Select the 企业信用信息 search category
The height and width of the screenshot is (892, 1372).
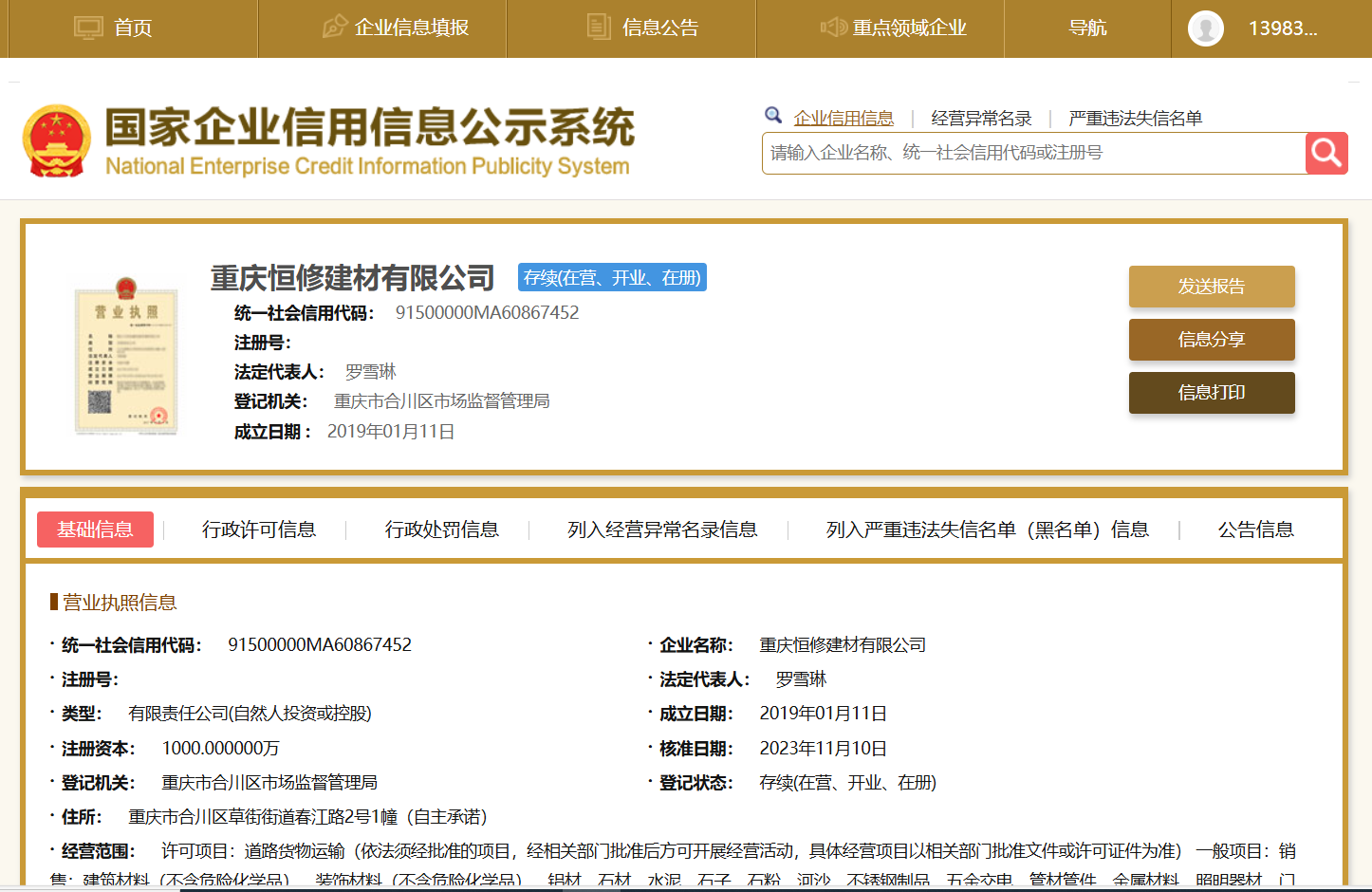[x=844, y=118]
